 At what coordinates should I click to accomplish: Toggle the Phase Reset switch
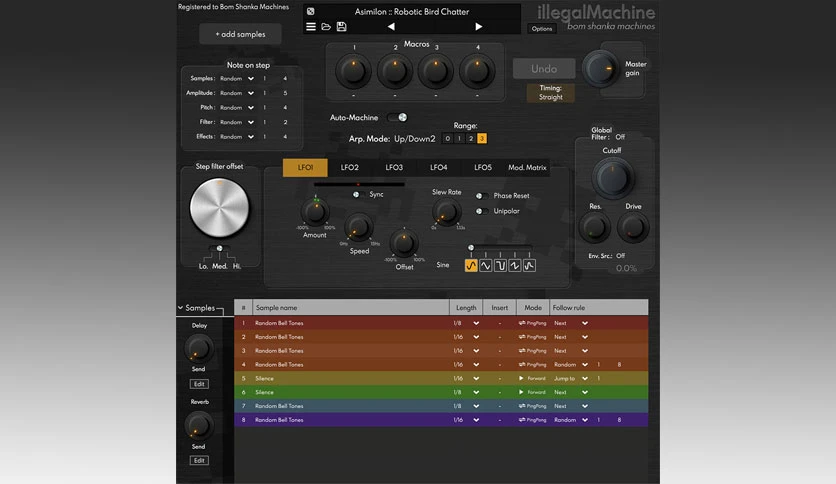tap(481, 196)
